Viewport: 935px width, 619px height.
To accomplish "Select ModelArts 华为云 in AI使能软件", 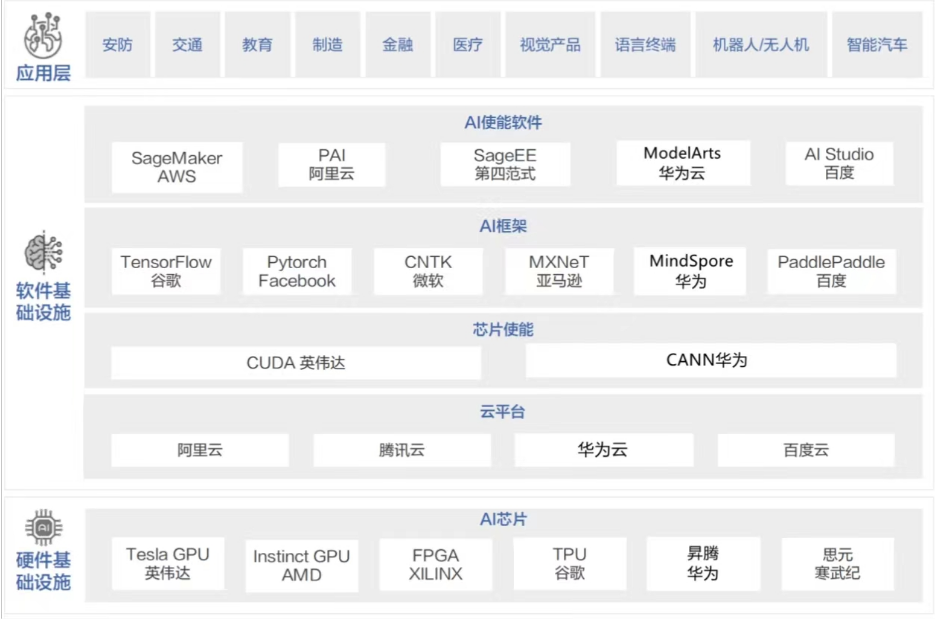I will pyautogui.click(x=683, y=162).
